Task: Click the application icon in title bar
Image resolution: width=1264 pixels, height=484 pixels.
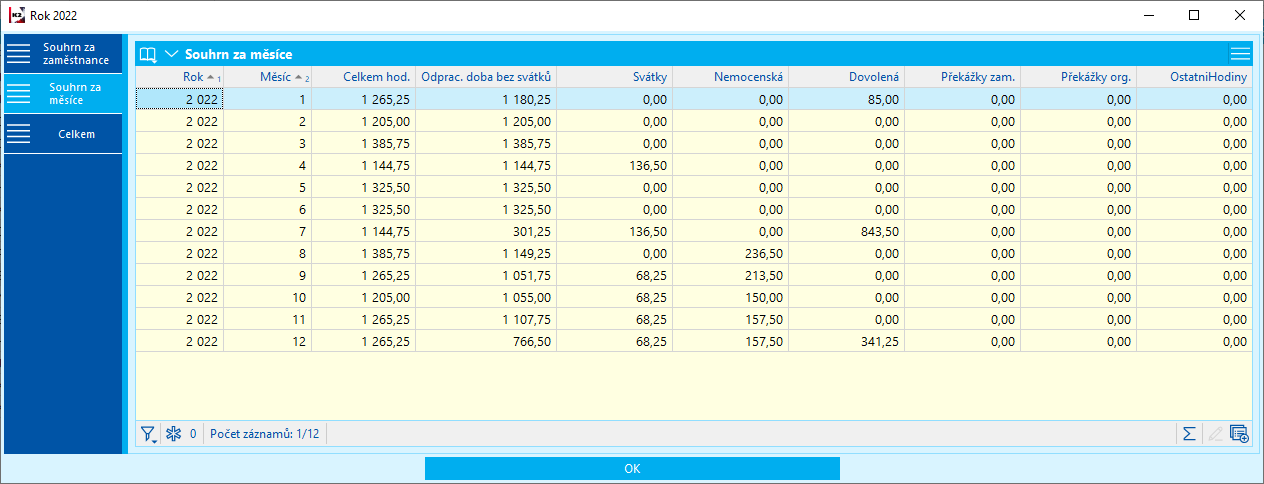Action: point(17,15)
